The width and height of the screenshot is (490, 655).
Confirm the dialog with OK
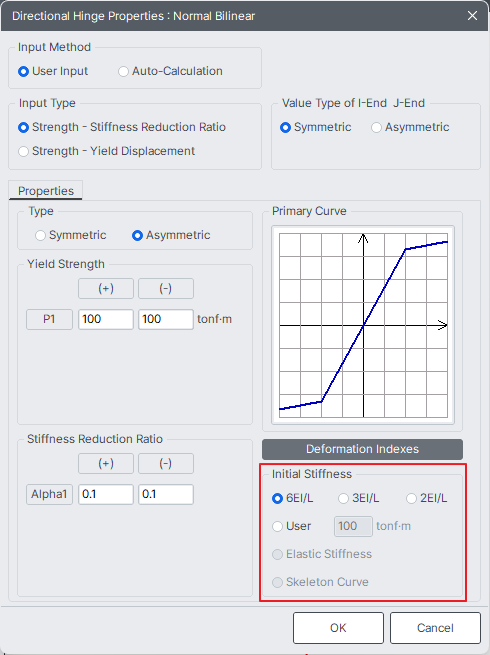tap(338, 628)
